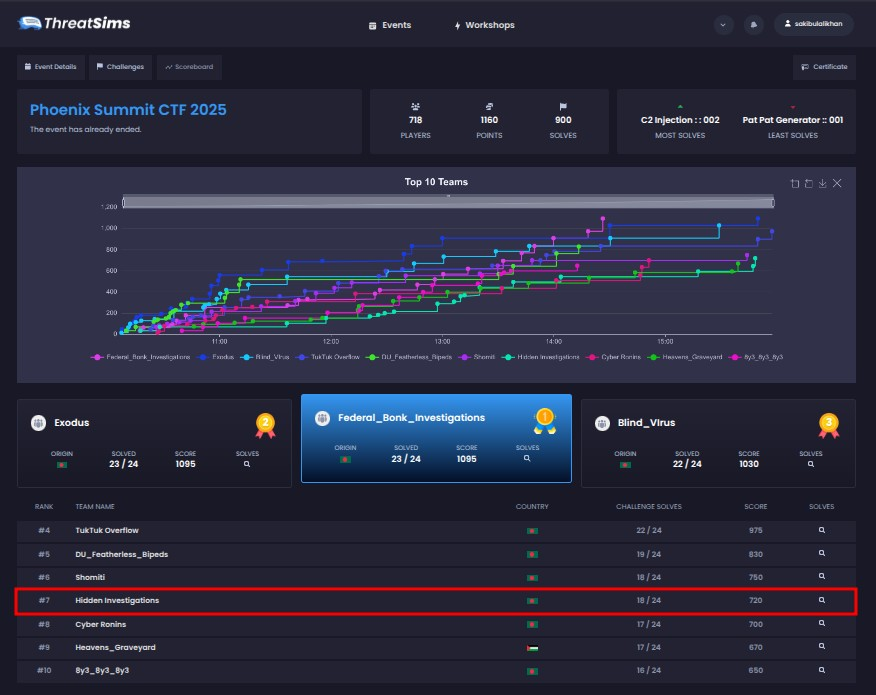876x695 pixels.
Task: Click the 1160 points statistic
Action: pos(489,121)
